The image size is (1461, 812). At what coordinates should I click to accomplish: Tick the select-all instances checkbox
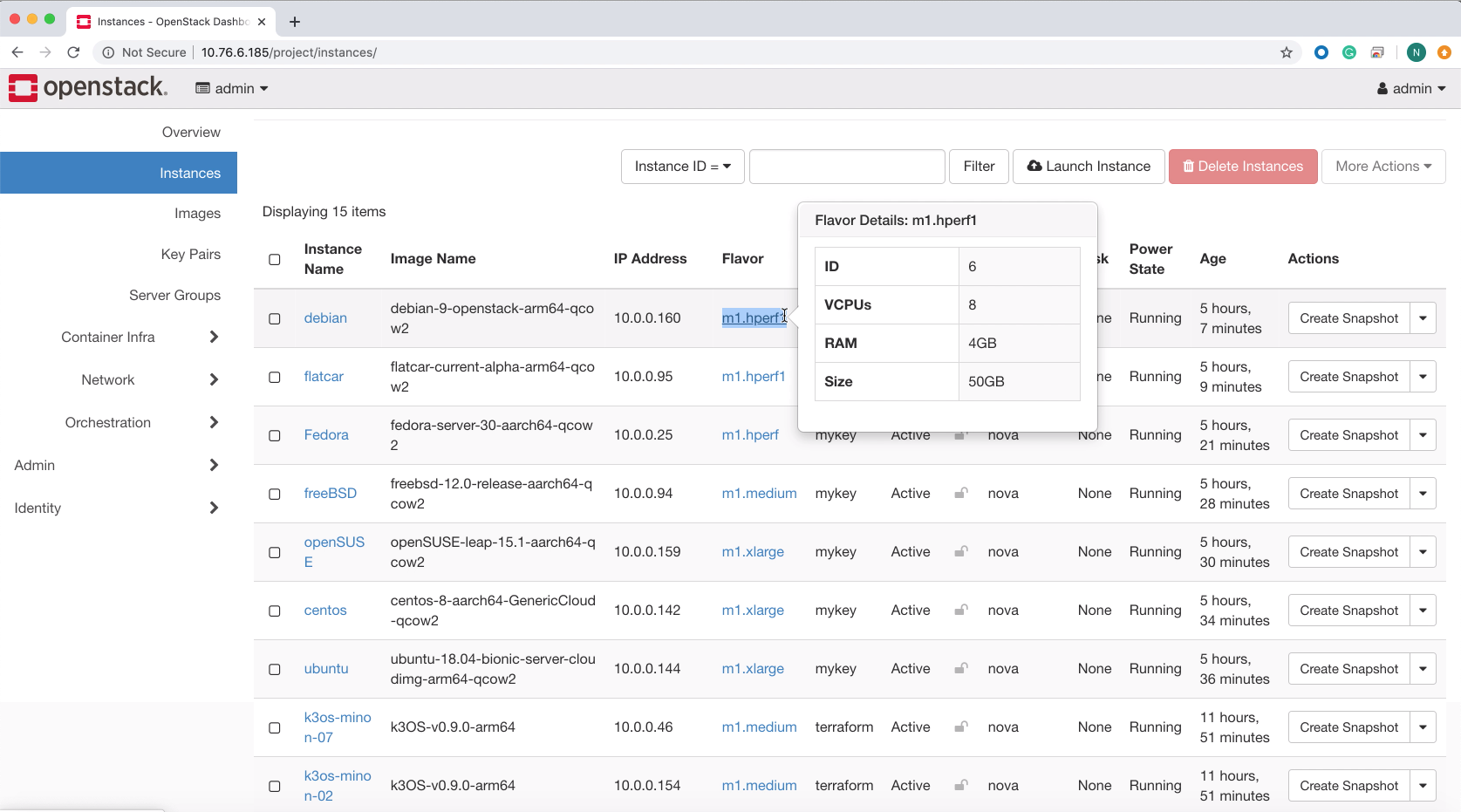(x=275, y=260)
